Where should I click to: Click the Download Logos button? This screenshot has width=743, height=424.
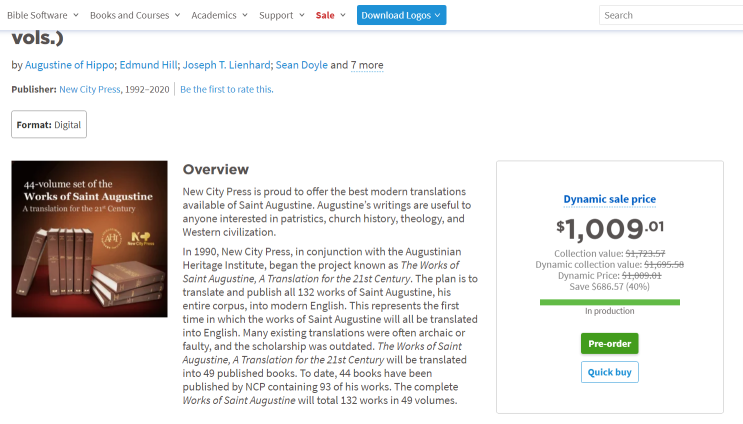(401, 15)
